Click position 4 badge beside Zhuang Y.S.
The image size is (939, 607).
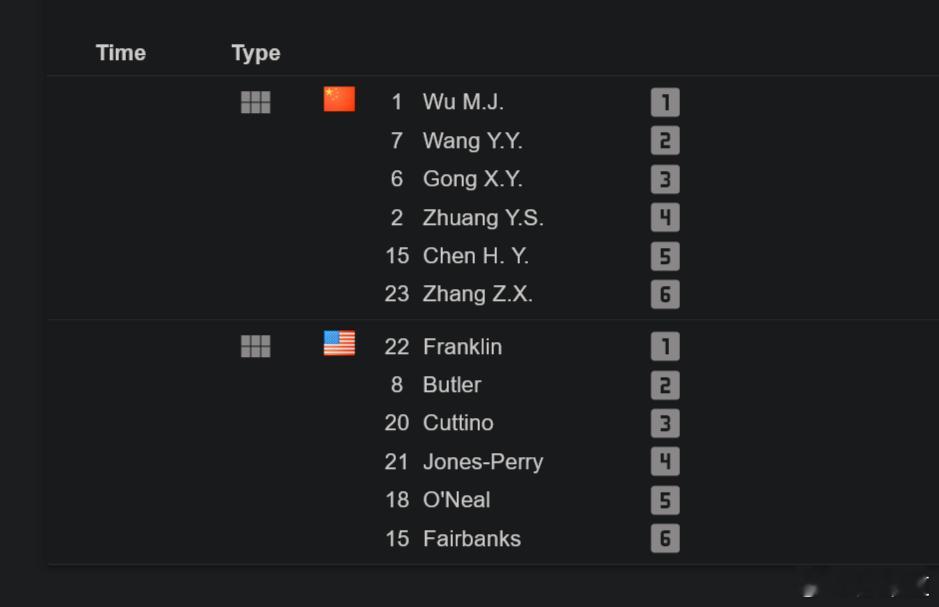(665, 217)
